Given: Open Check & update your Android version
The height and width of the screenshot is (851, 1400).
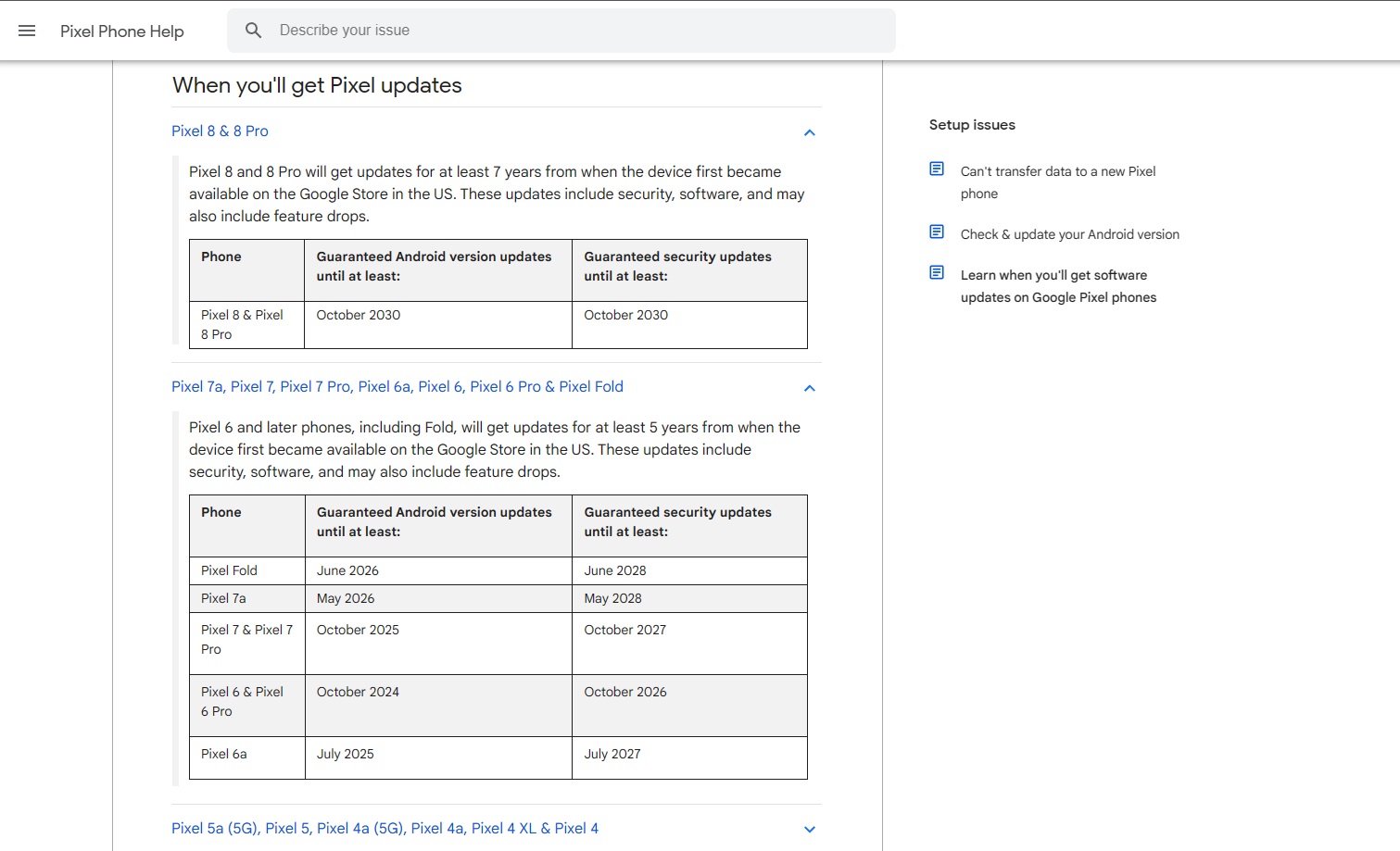Looking at the screenshot, I should [1070, 234].
